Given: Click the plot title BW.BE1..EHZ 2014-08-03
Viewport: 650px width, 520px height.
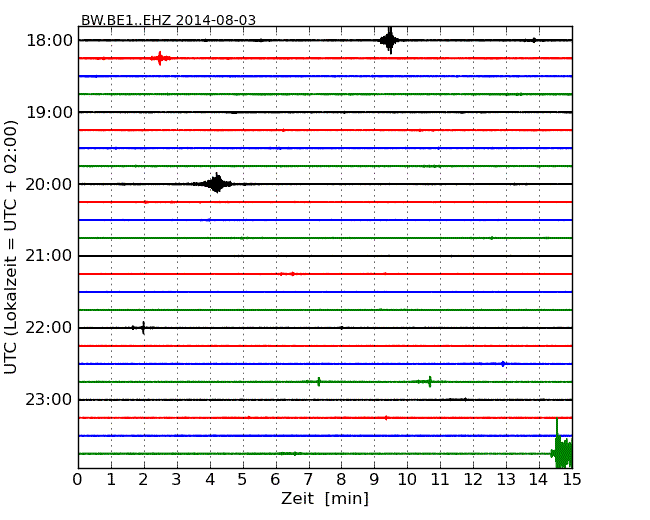Looking at the screenshot, I should click(x=168, y=20).
